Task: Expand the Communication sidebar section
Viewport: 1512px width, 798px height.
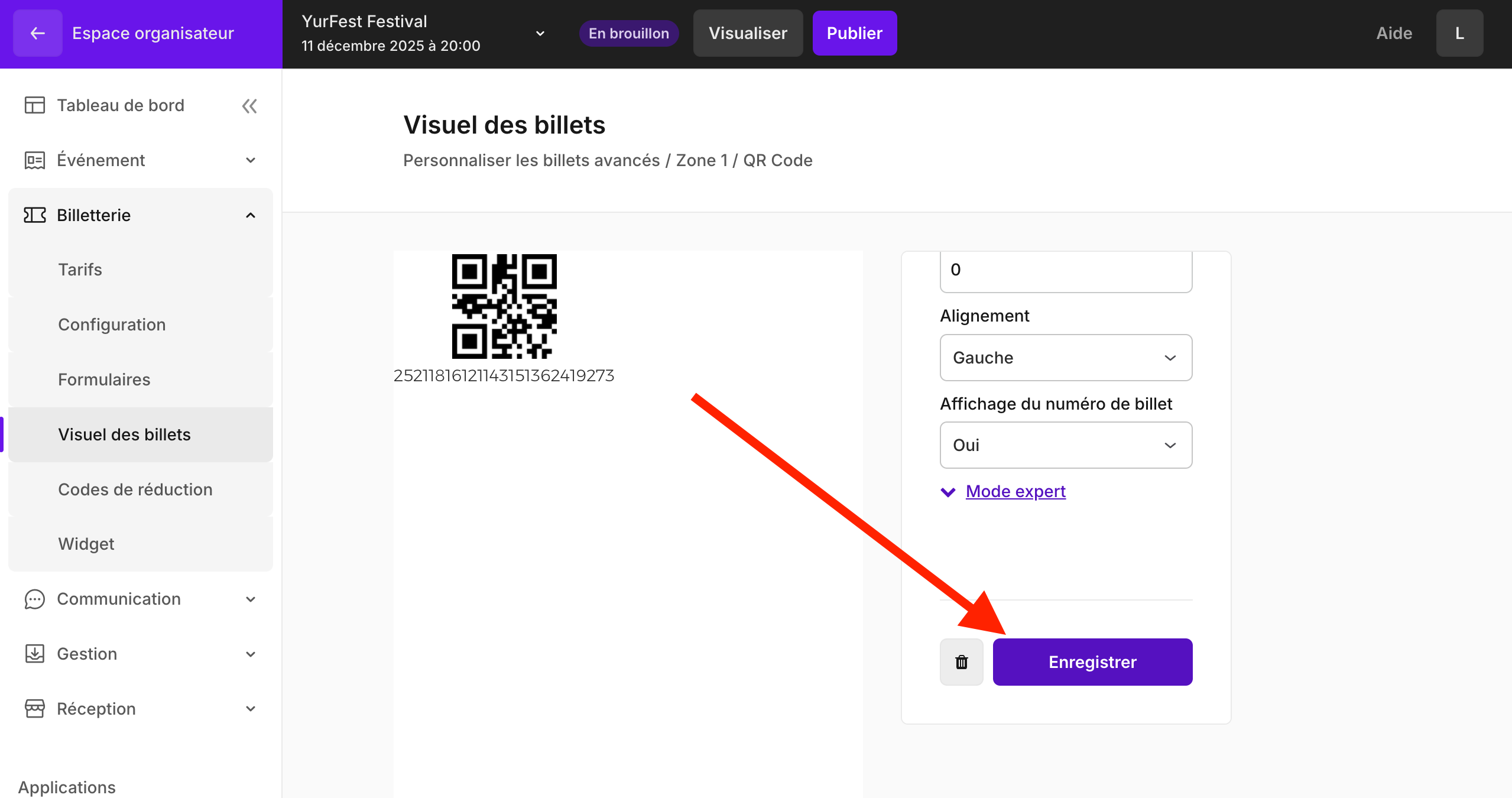Action: pyautogui.click(x=141, y=599)
